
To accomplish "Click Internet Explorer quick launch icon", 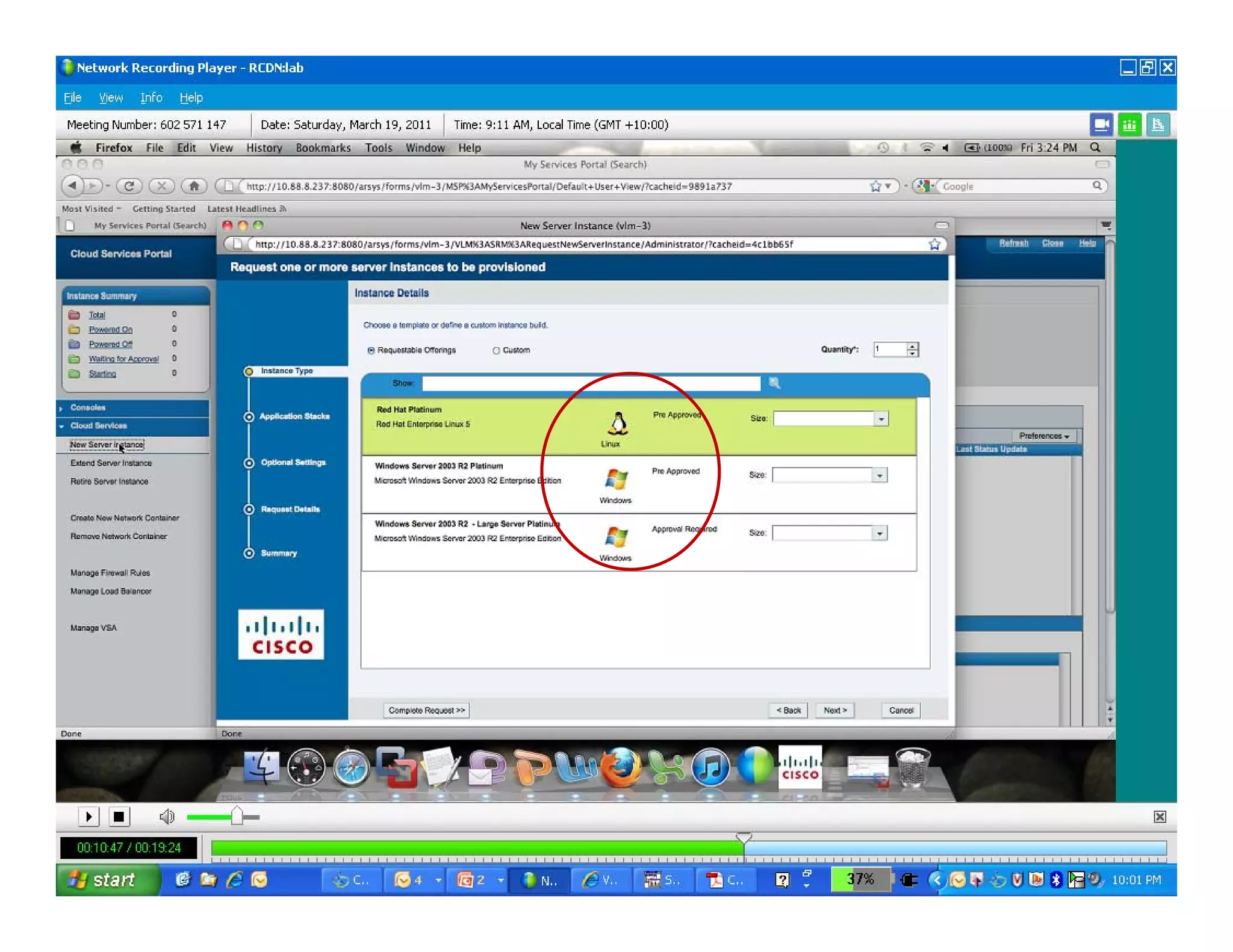I will [x=234, y=880].
